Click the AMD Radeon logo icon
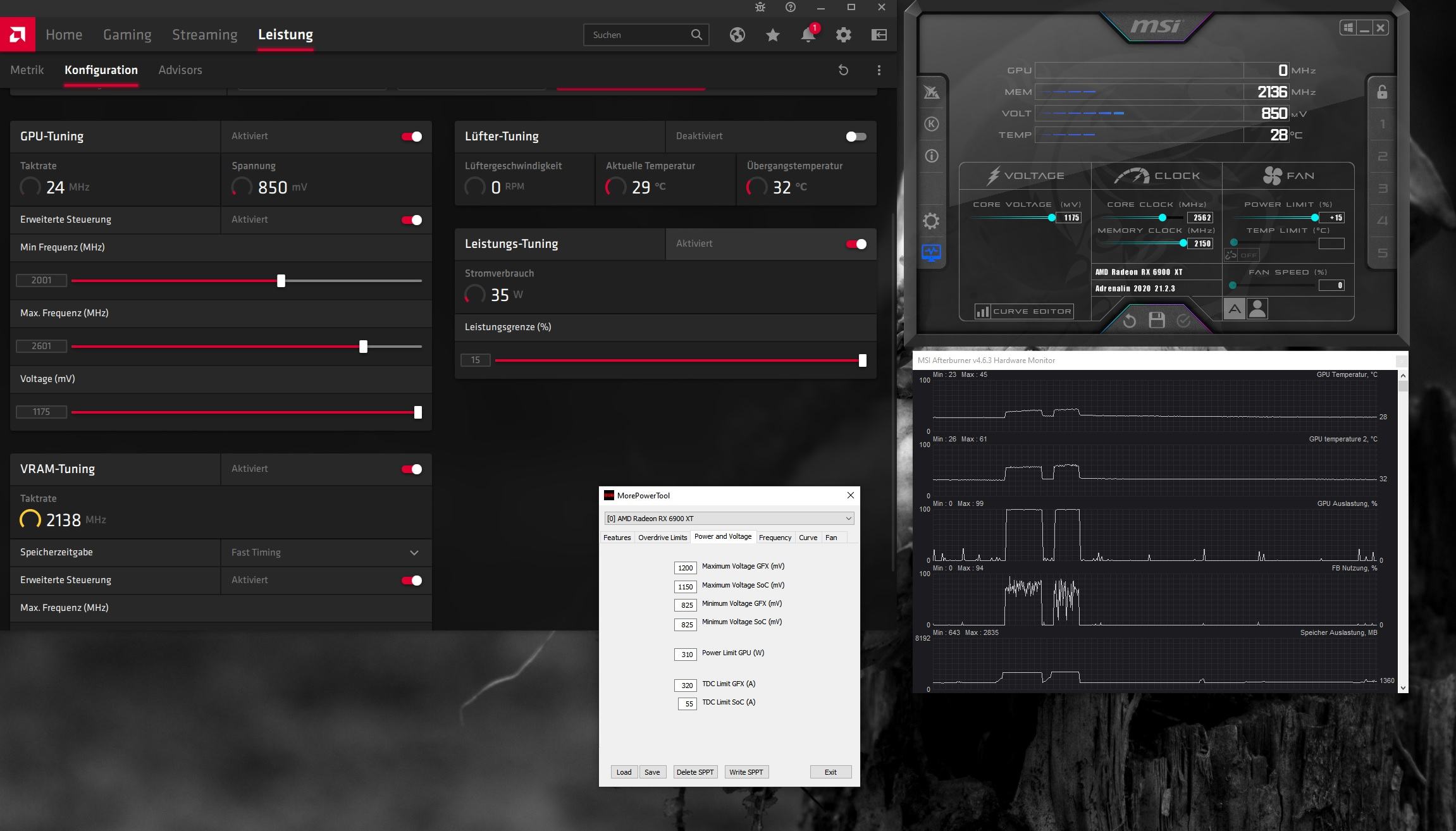The width and height of the screenshot is (1456, 831). (18, 34)
